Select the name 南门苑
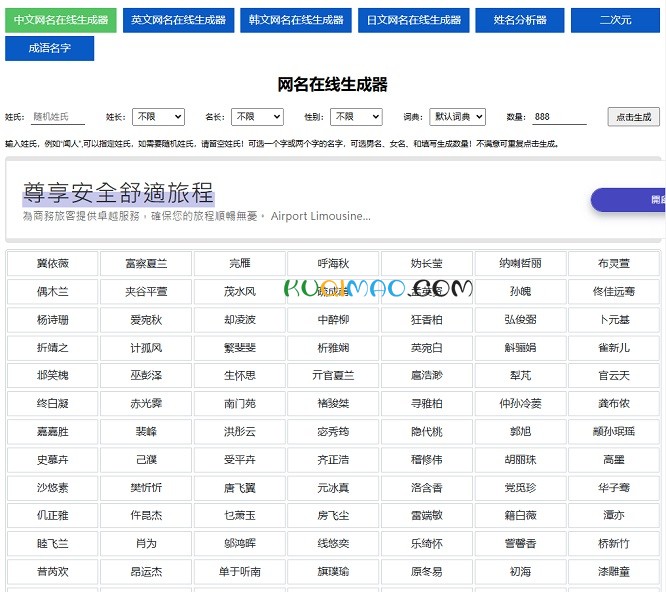Viewport: 666px width, 592px height. tap(240, 403)
